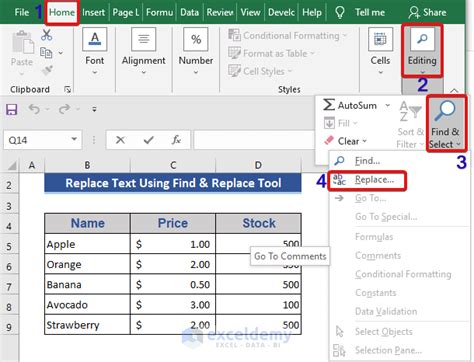This screenshot has width=474, height=362.
Task: Click the AutoSum sigma button
Action: point(350,105)
